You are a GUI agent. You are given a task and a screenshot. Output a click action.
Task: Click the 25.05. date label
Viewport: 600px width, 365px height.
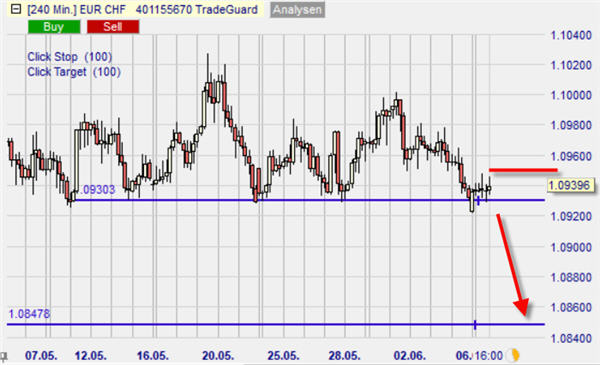tap(283, 355)
